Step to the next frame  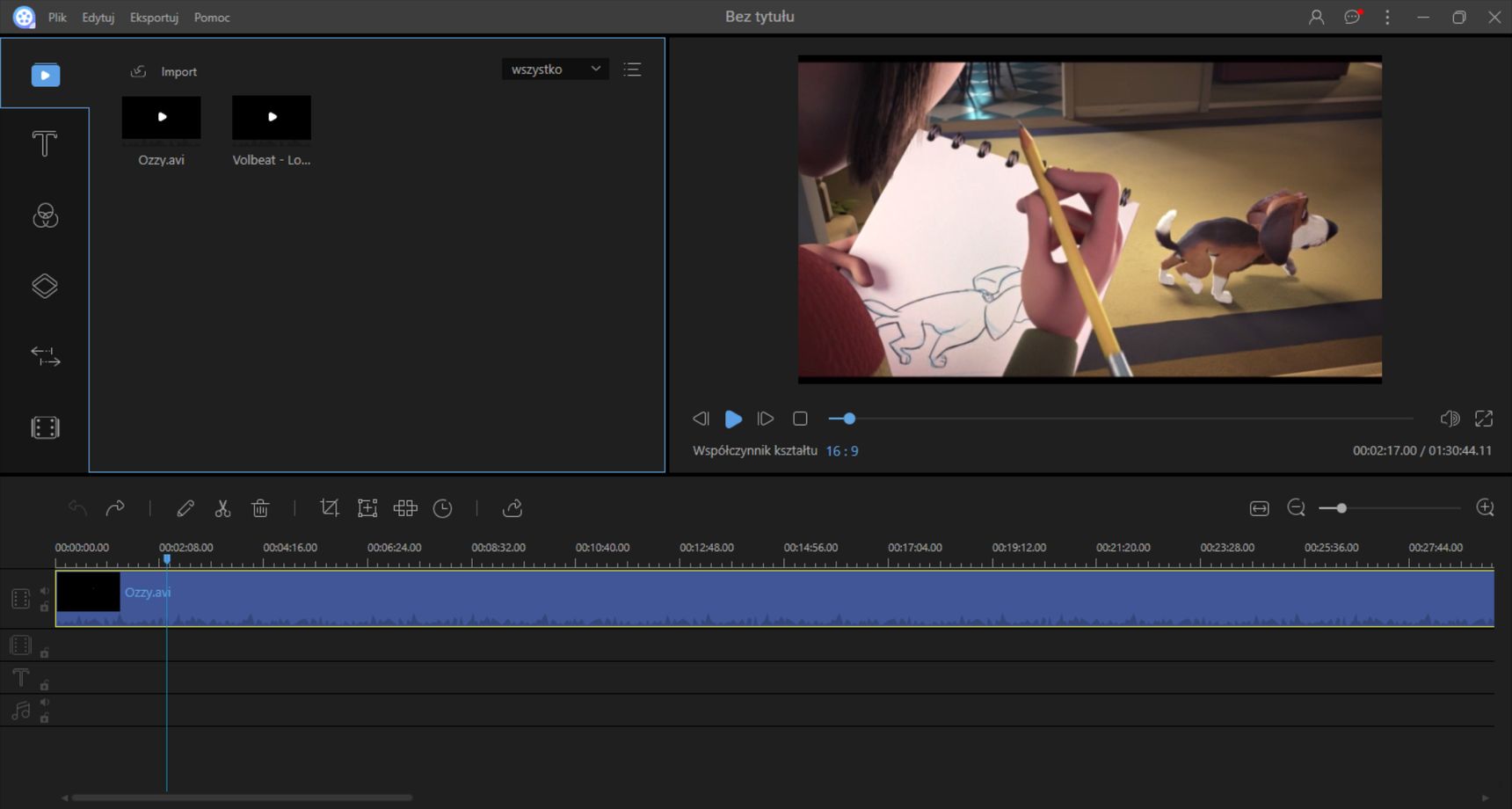(x=766, y=419)
